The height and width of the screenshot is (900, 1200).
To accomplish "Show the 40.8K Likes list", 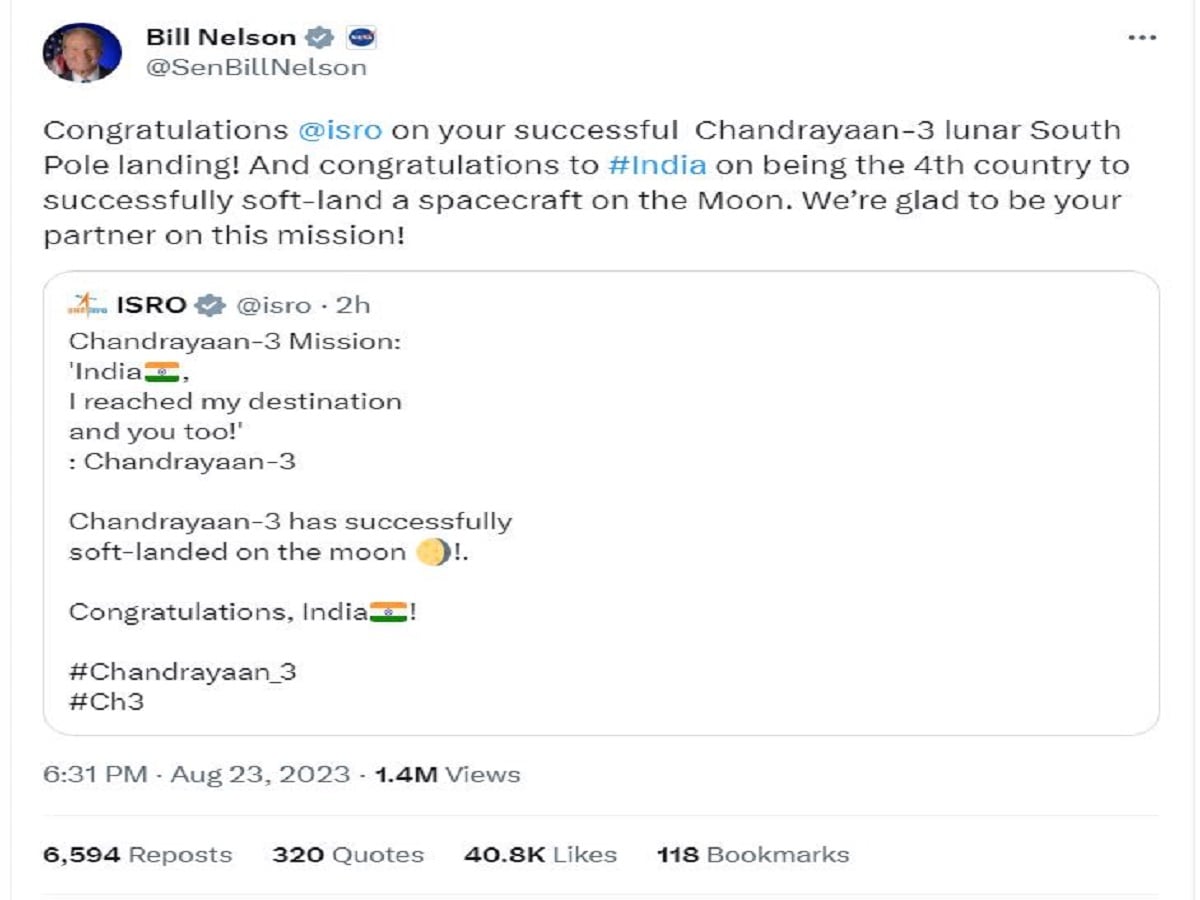I will point(540,855).
